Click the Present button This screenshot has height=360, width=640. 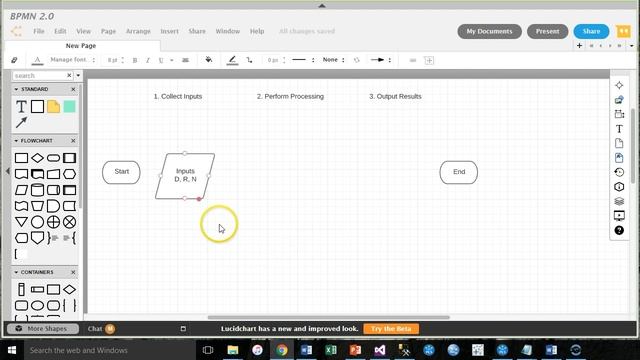pyautogui.click(x=547, y=31)
